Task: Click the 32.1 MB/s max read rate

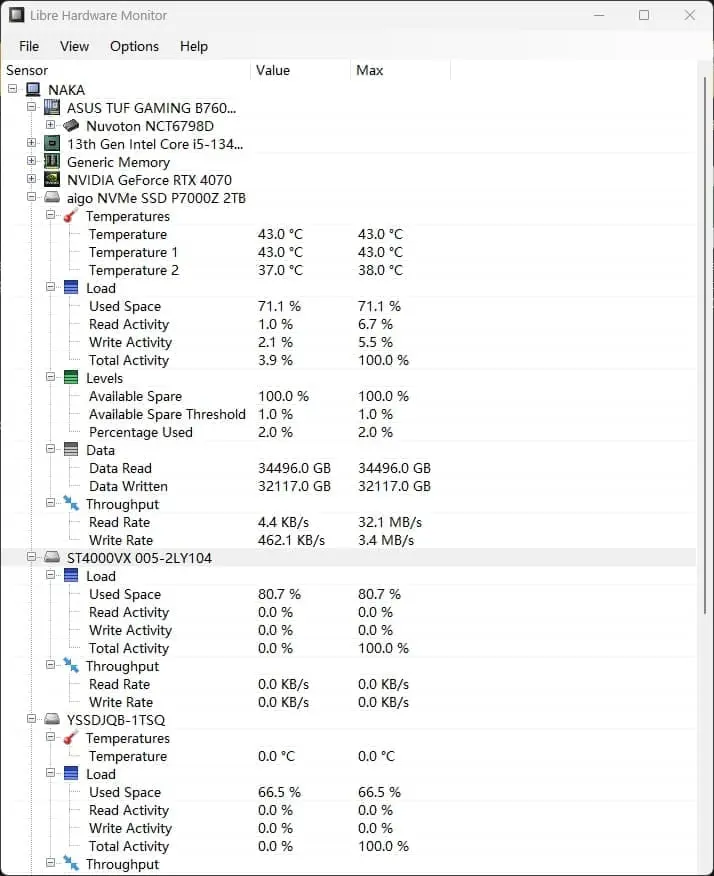Action: point(390,522)
